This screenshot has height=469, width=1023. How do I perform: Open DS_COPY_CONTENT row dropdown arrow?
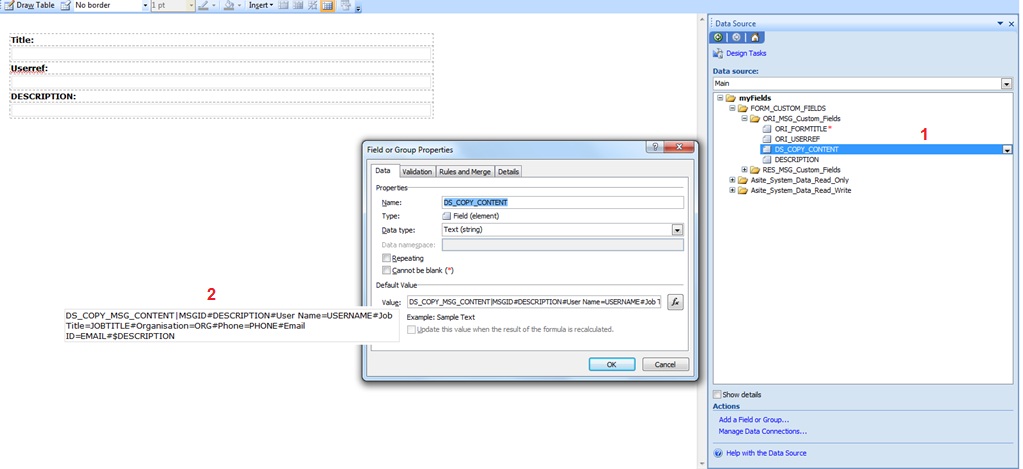point(1007,149)
